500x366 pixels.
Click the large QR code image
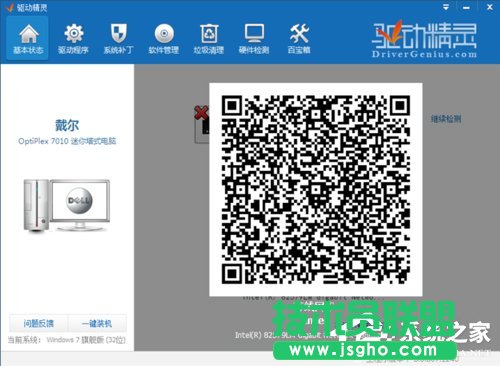(316, 190)
